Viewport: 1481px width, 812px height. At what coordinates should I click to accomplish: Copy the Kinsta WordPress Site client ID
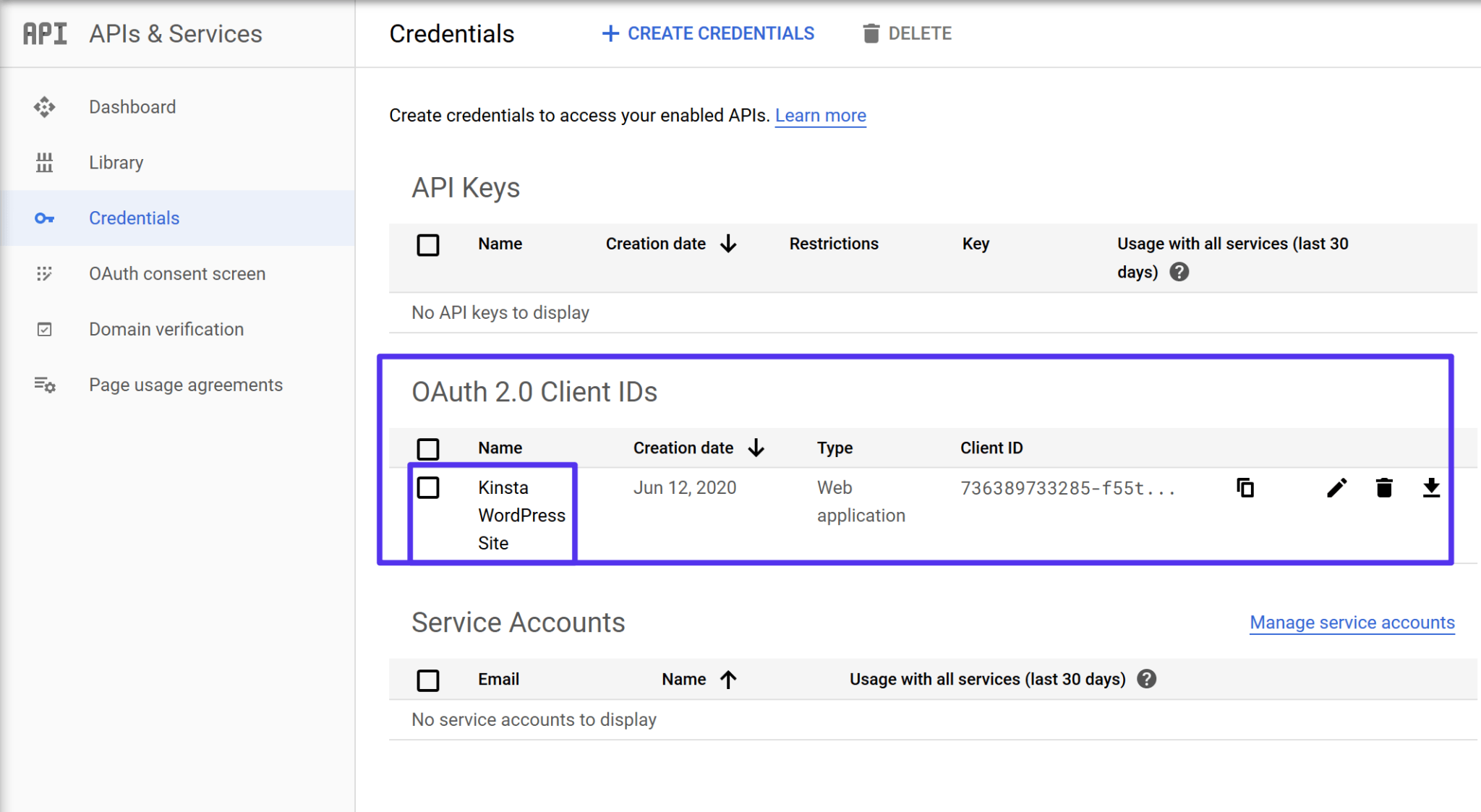(x=1245, y=488)
